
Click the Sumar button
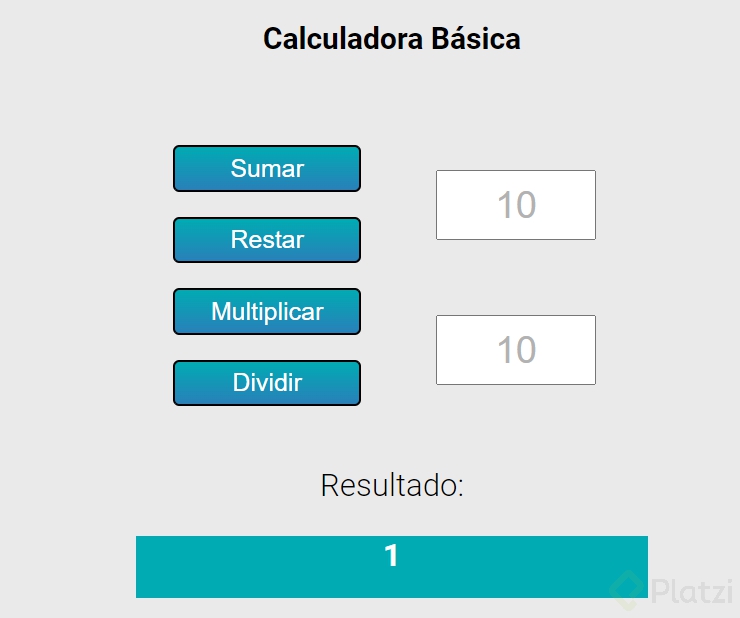coord(267,169)
